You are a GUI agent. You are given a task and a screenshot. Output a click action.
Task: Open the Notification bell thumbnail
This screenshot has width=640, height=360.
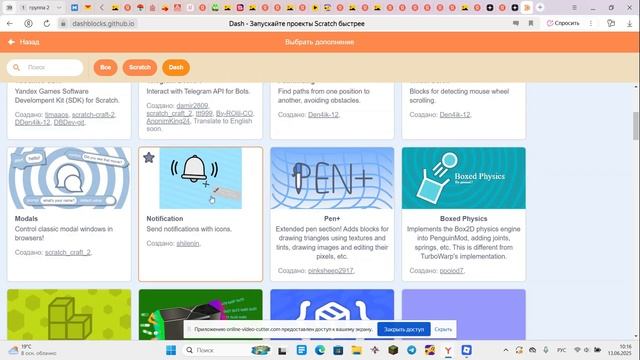200,178
